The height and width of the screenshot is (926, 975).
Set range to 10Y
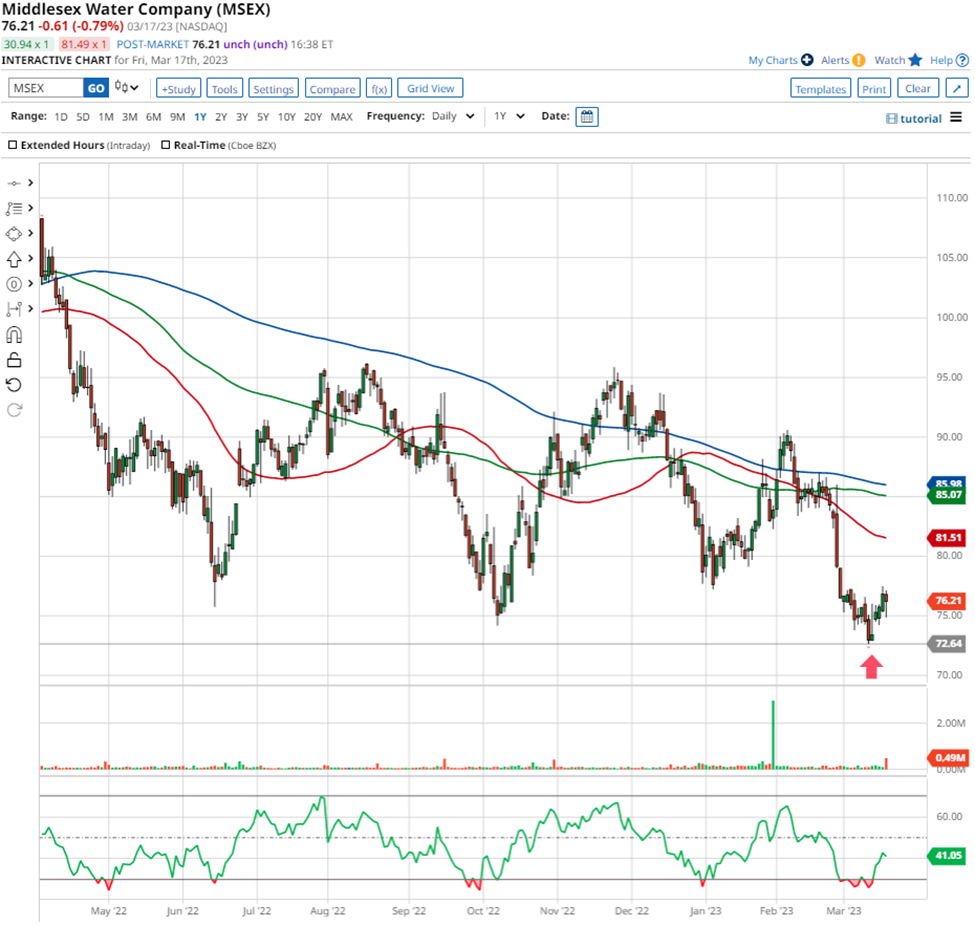(x=287, y=117)
